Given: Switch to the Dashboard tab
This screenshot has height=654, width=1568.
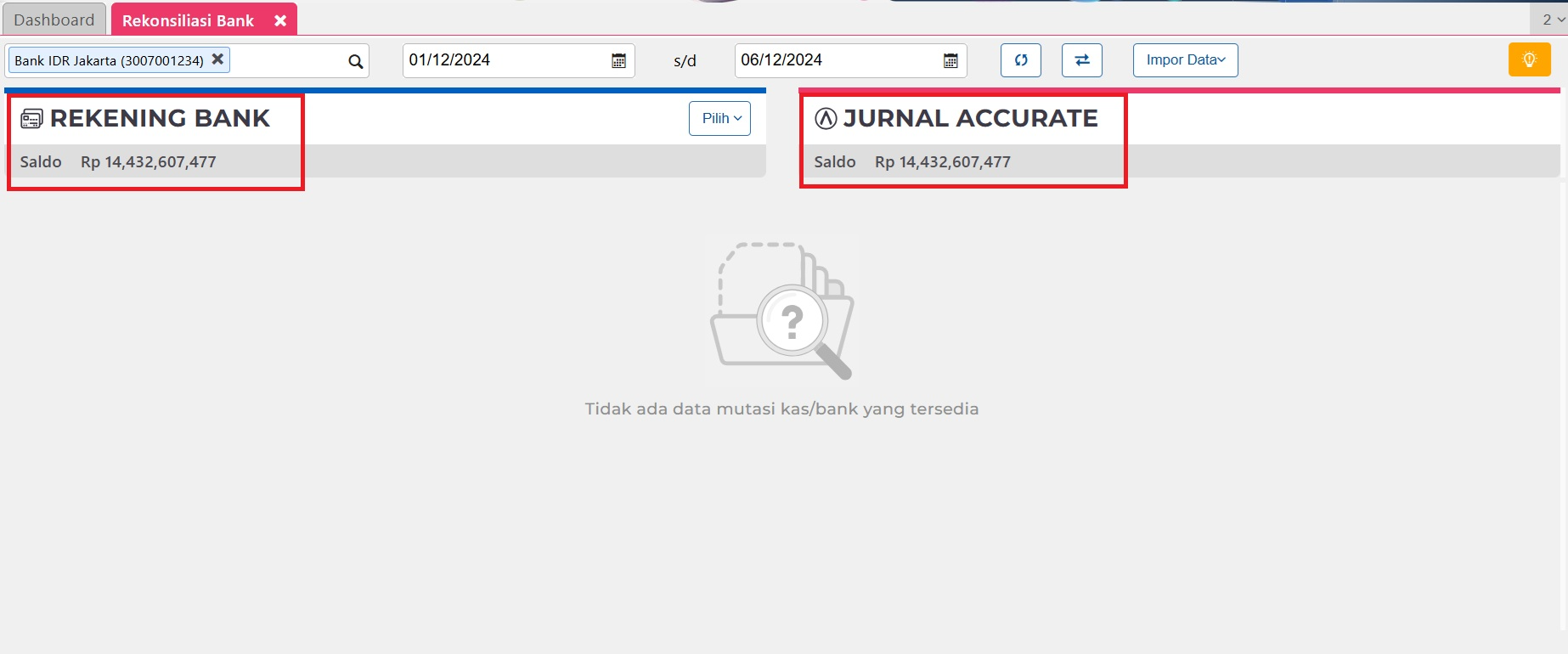Looking at the screenshot, I should 54,20.
